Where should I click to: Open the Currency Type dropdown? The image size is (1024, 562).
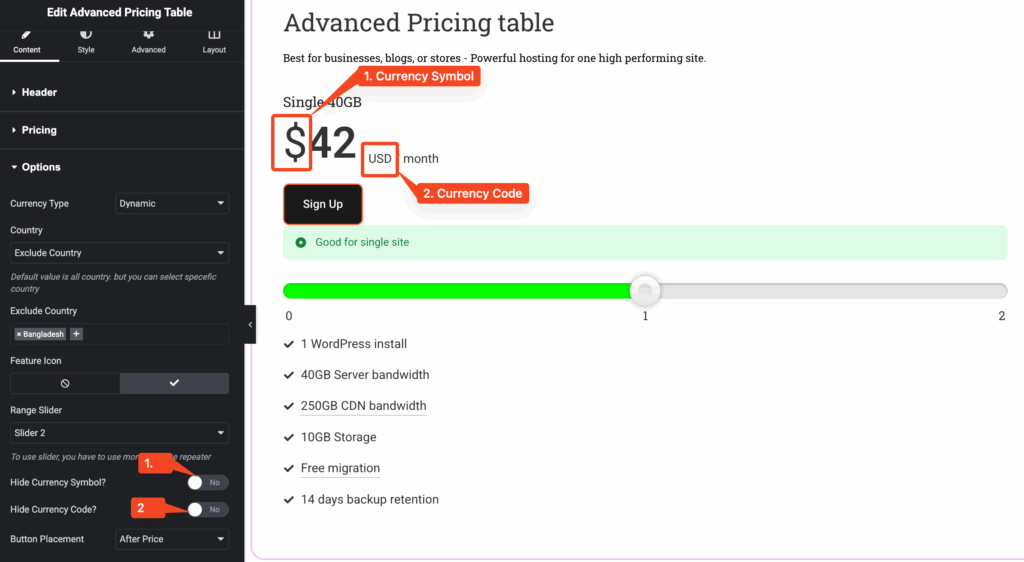(172, 203)
